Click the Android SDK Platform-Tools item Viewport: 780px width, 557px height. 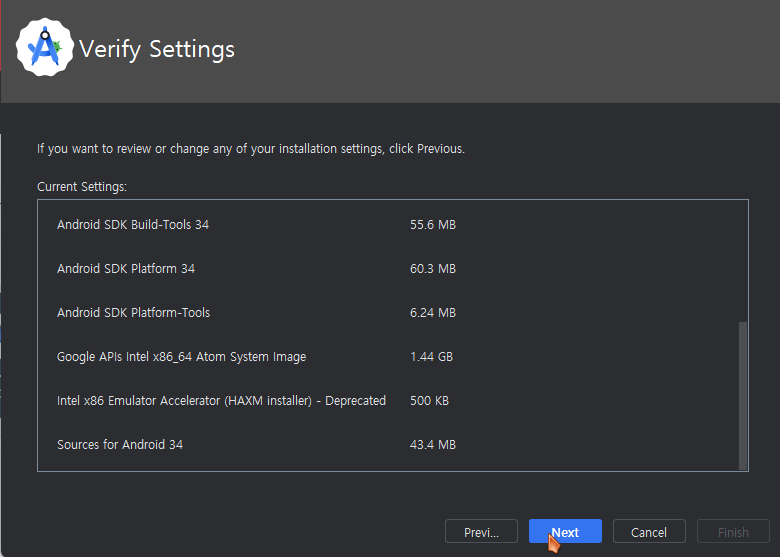tap(134, 313)
